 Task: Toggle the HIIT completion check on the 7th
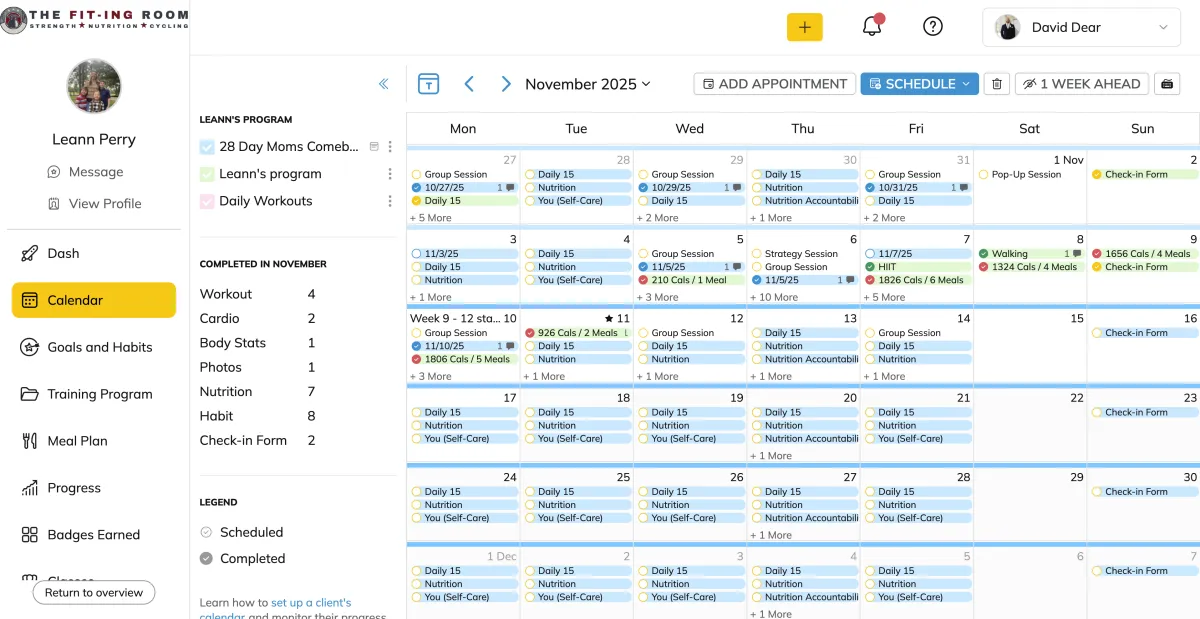pos(870,267)
